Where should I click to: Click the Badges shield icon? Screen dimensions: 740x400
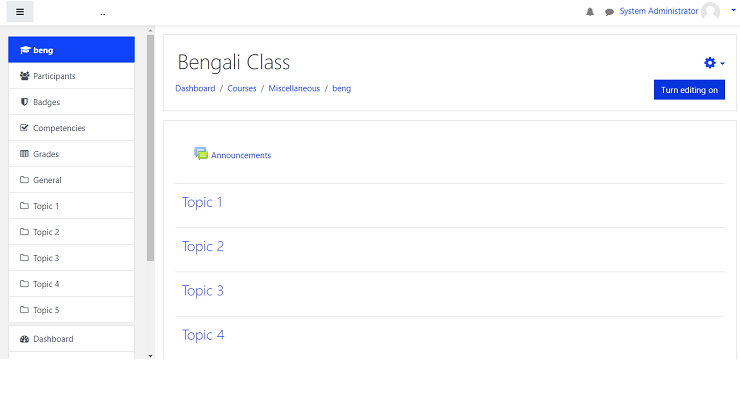coord(24,102)
